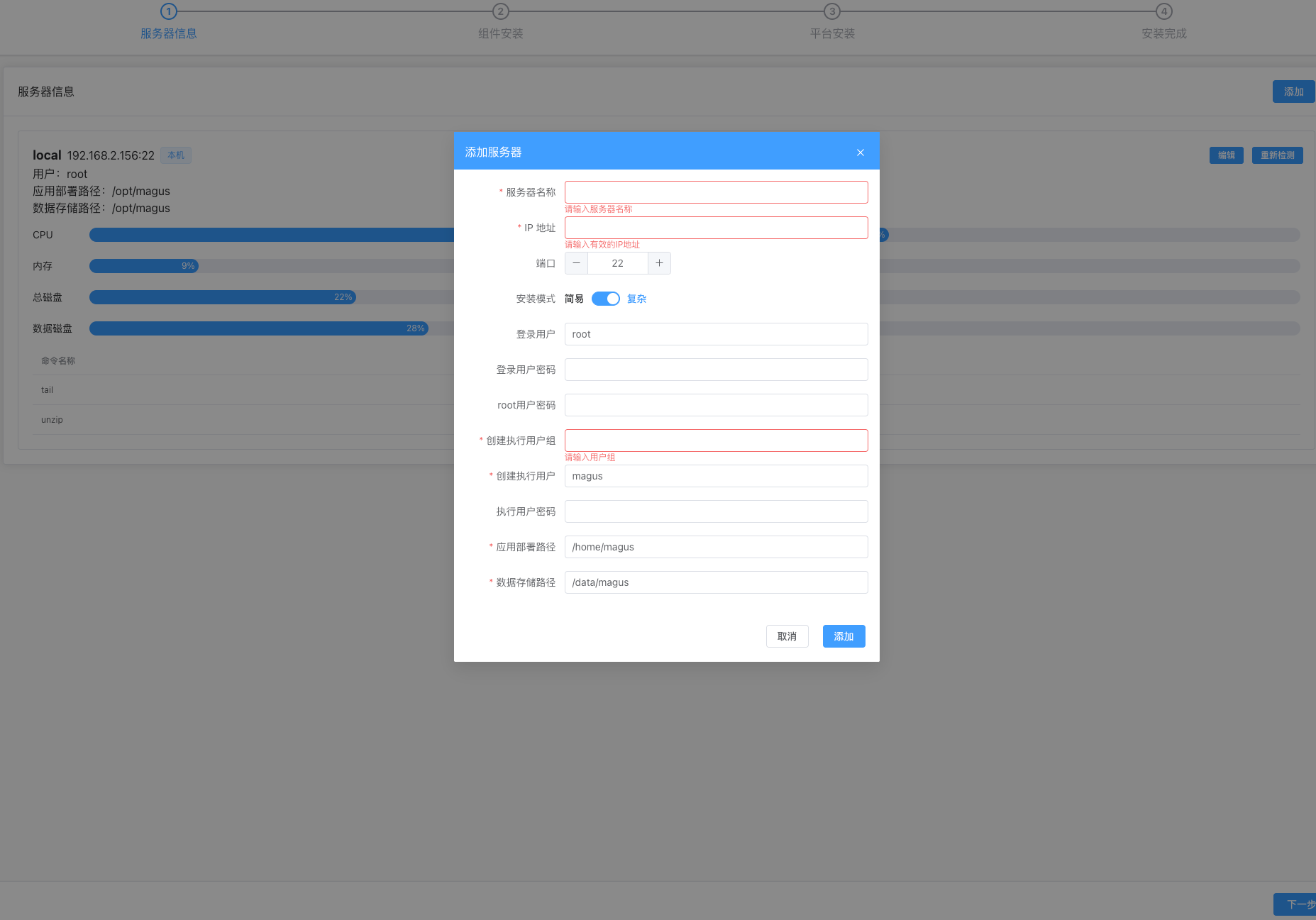
Task: Click the 登录用户 field containing root
Action: click(716, 334)
